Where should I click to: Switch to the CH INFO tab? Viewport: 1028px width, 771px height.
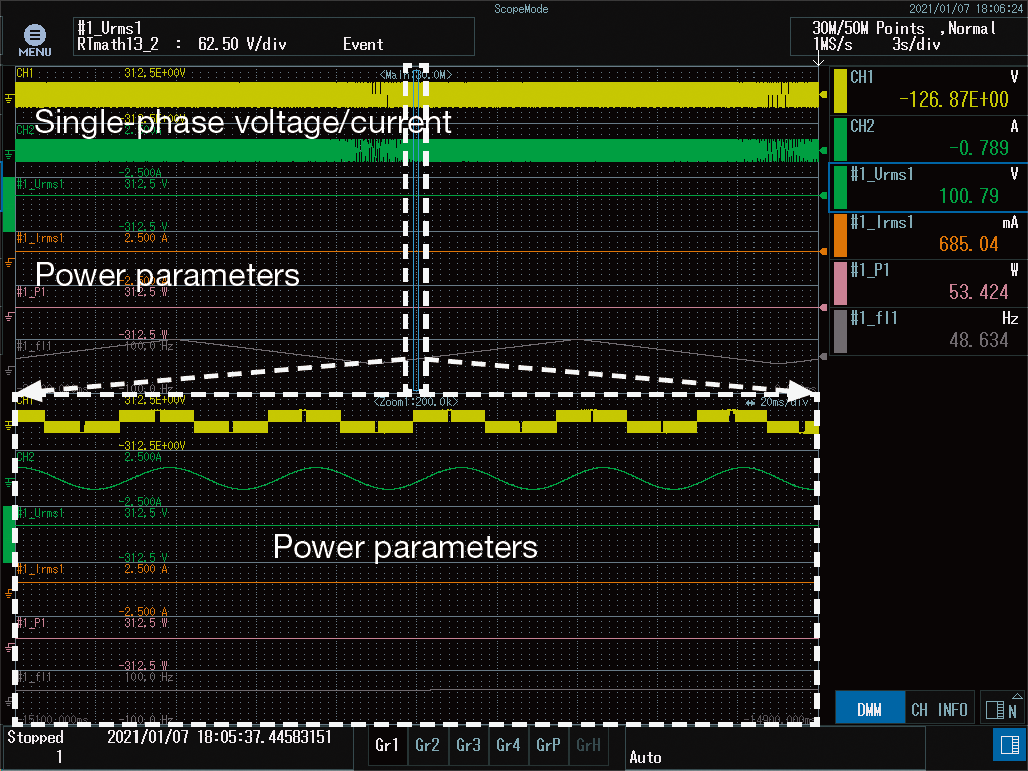pyautogui.click(x=939, y=709)
